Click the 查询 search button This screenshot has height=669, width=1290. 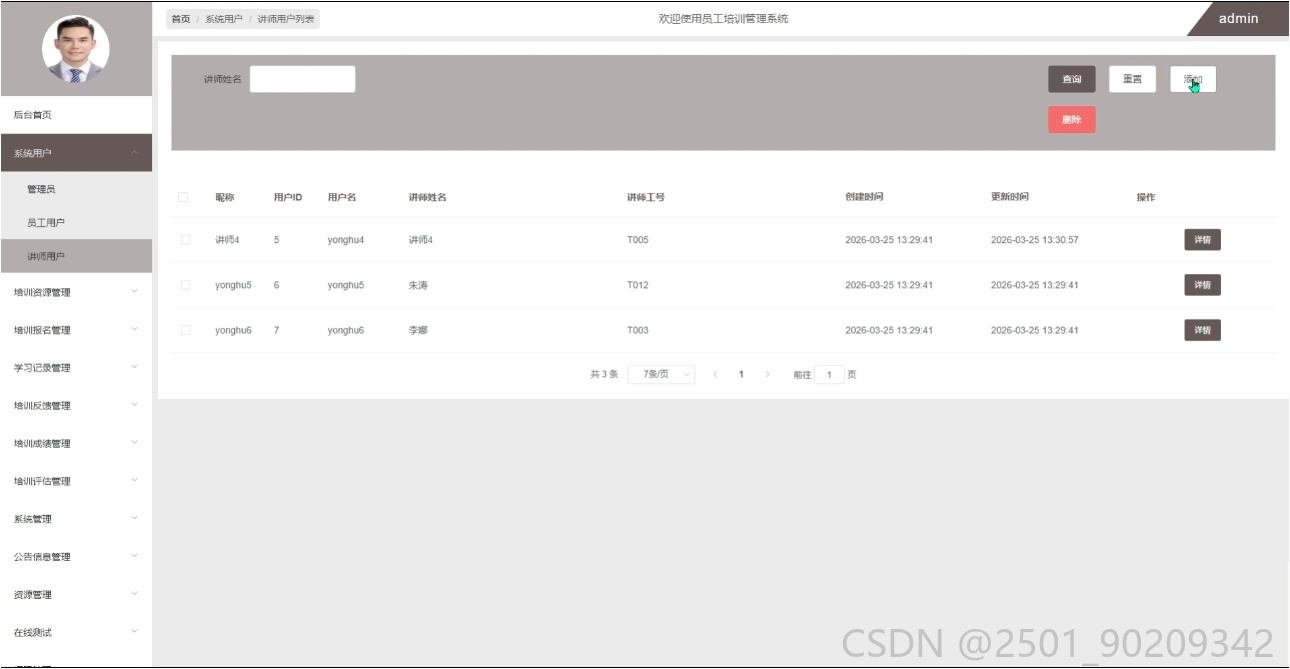point(1071,79)
